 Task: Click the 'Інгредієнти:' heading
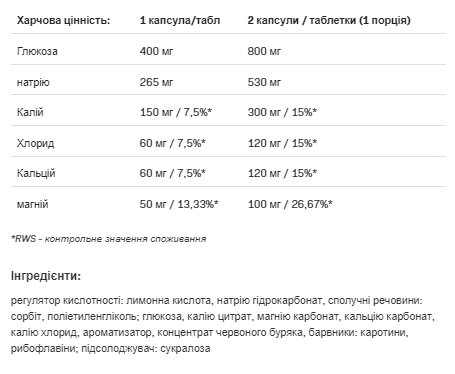click(46, 276)
